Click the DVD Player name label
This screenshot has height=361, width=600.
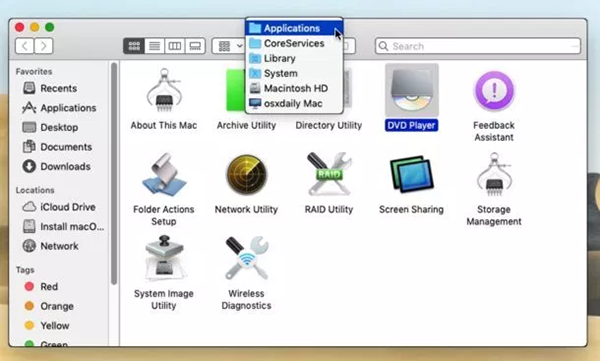(411, 125)
